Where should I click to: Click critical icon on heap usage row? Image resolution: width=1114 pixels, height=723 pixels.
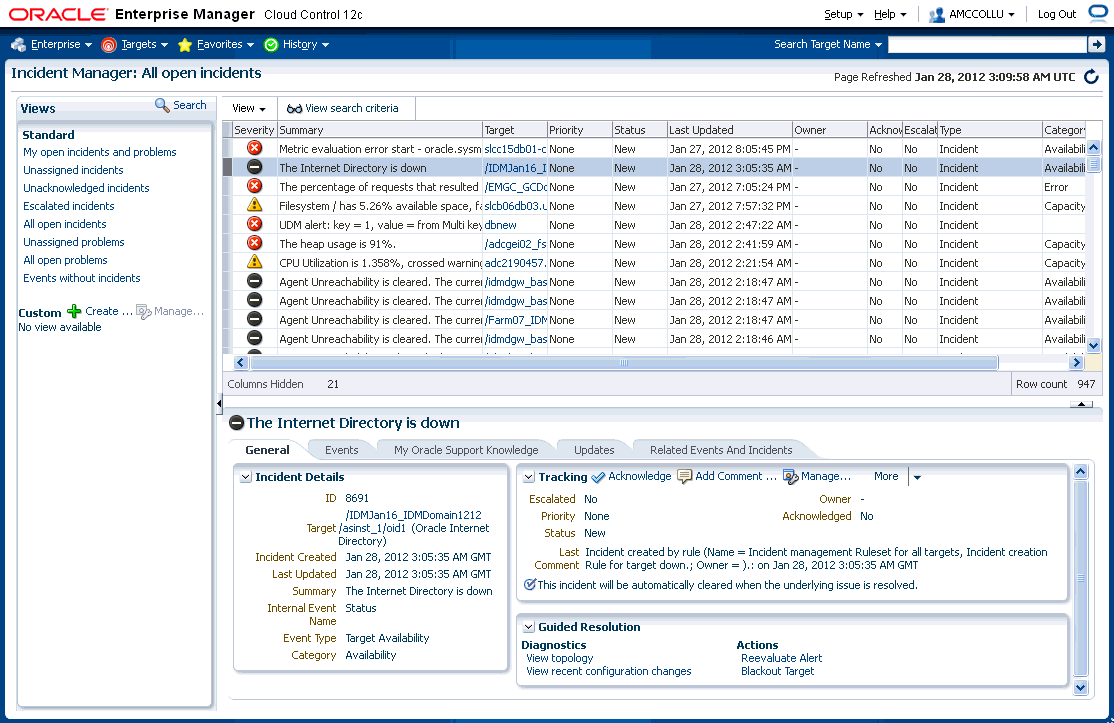click(x=254, y=243)
